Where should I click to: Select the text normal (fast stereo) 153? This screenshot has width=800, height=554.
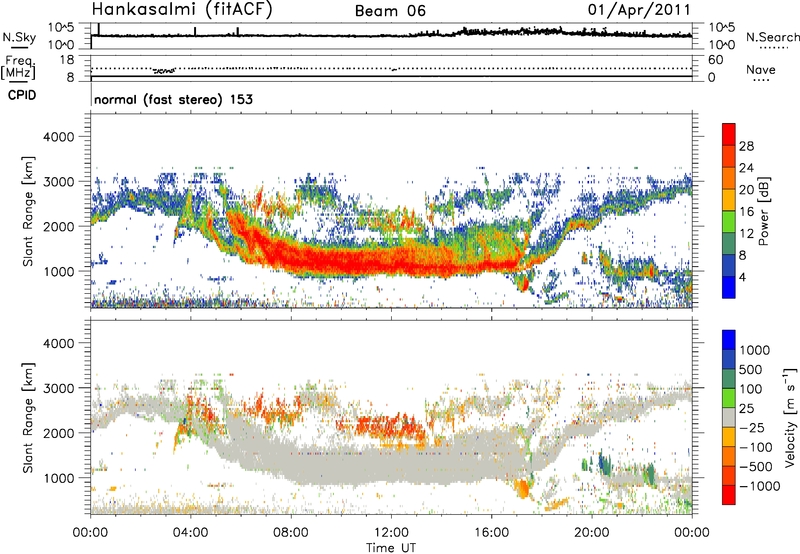coord(173,99)
